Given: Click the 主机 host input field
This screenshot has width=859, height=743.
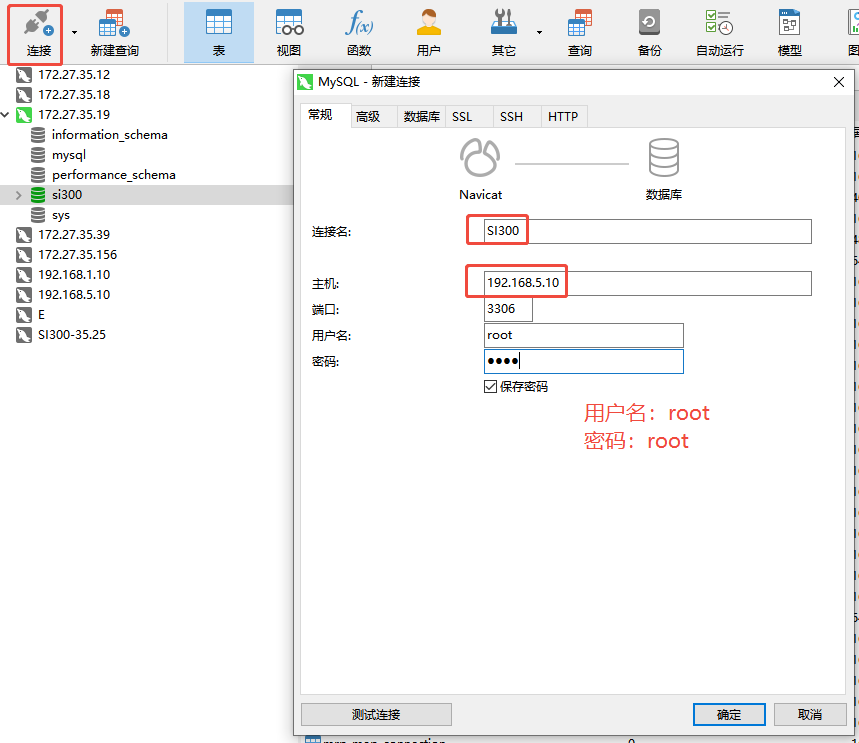Looking at the screenshot, I should [x=648, y=283].
